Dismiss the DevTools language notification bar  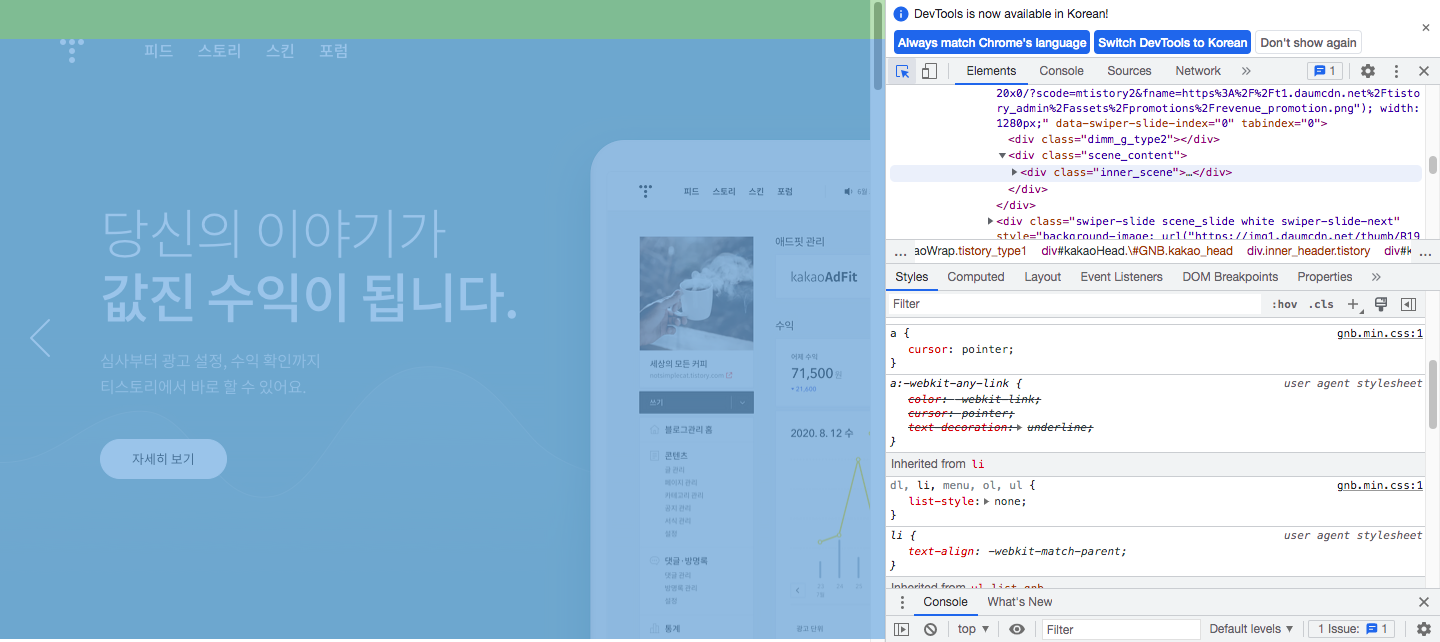tap(1426, 28)
